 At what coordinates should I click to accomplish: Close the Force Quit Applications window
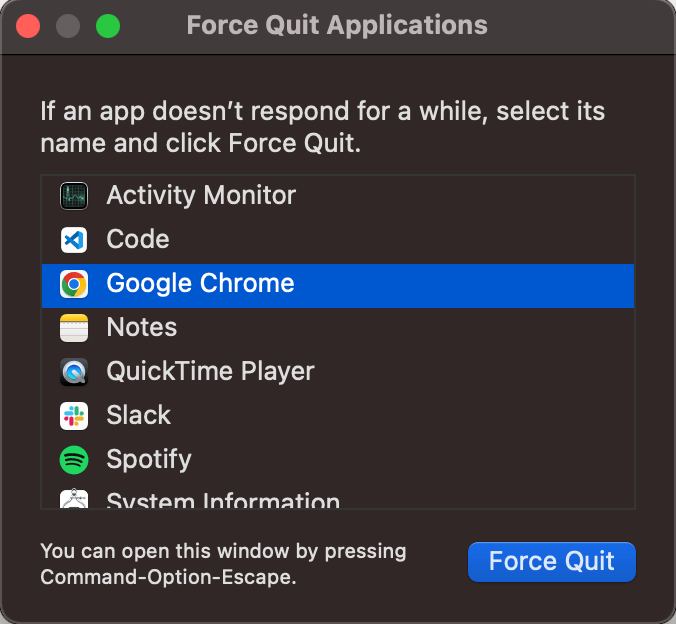[28, 26]
